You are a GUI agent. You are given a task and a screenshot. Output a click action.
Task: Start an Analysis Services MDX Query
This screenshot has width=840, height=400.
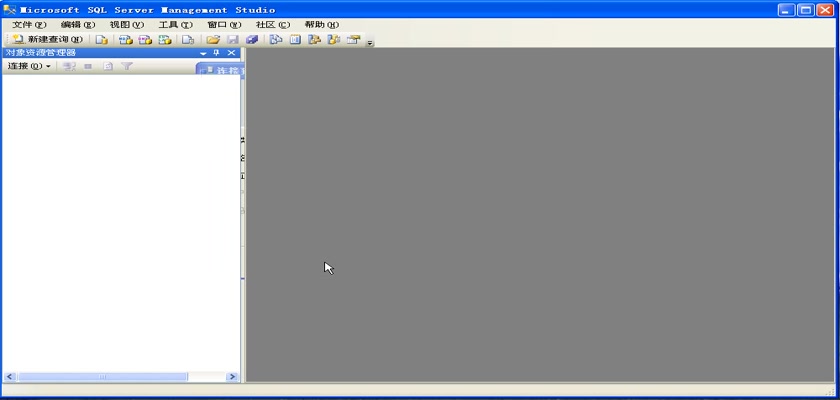pos(126,40)
